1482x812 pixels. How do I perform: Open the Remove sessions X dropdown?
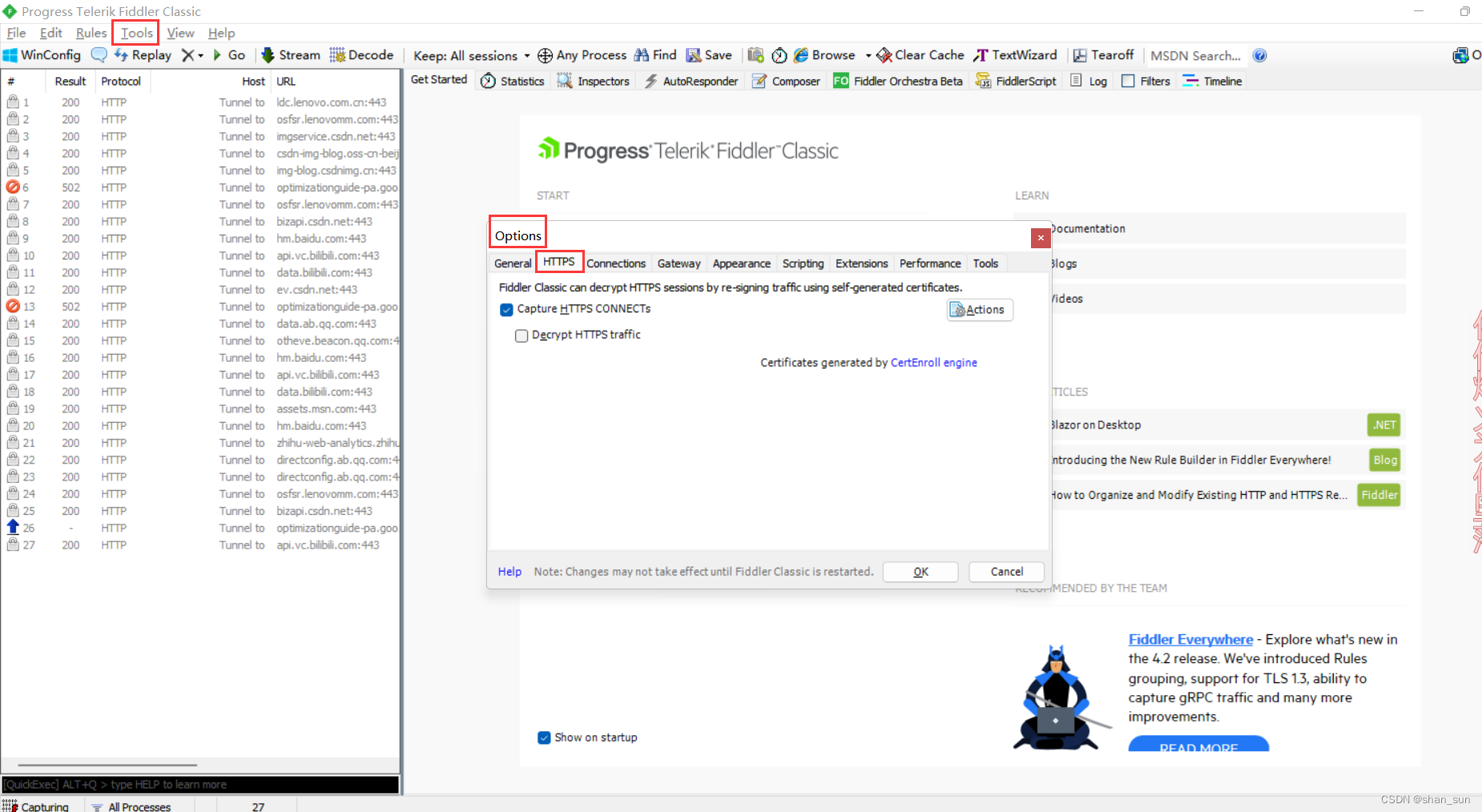coord(192,55)
